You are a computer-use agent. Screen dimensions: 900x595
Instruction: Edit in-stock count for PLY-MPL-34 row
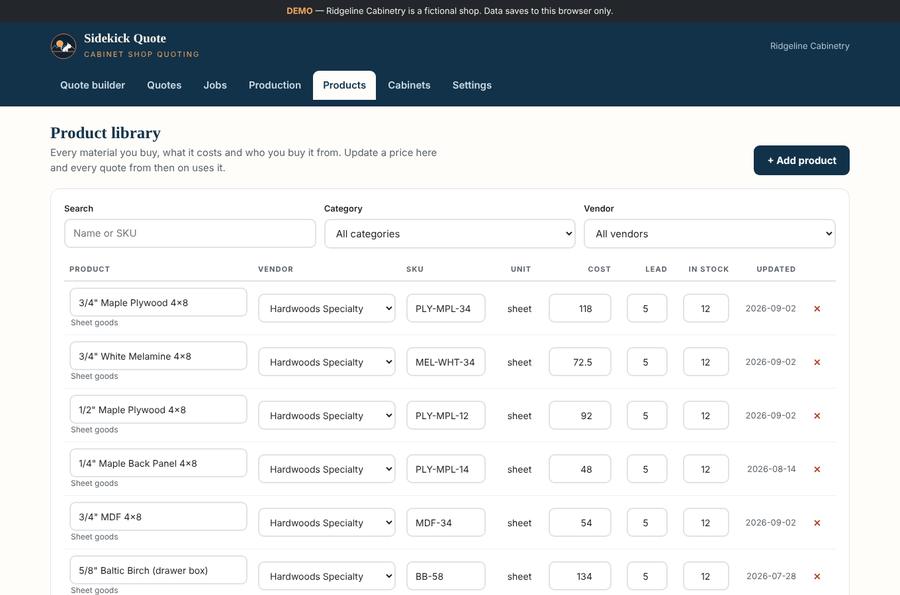706,309
